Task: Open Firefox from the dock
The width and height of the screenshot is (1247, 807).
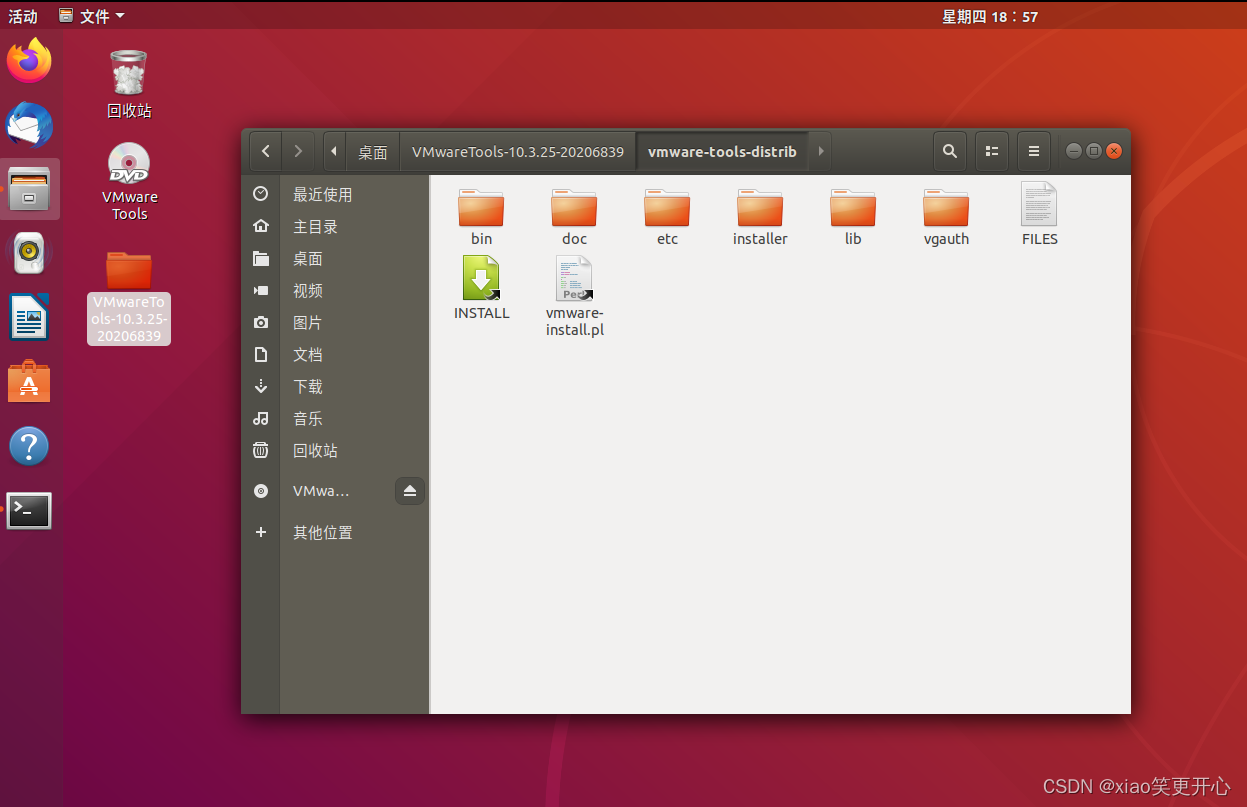Action: point(29,61)
